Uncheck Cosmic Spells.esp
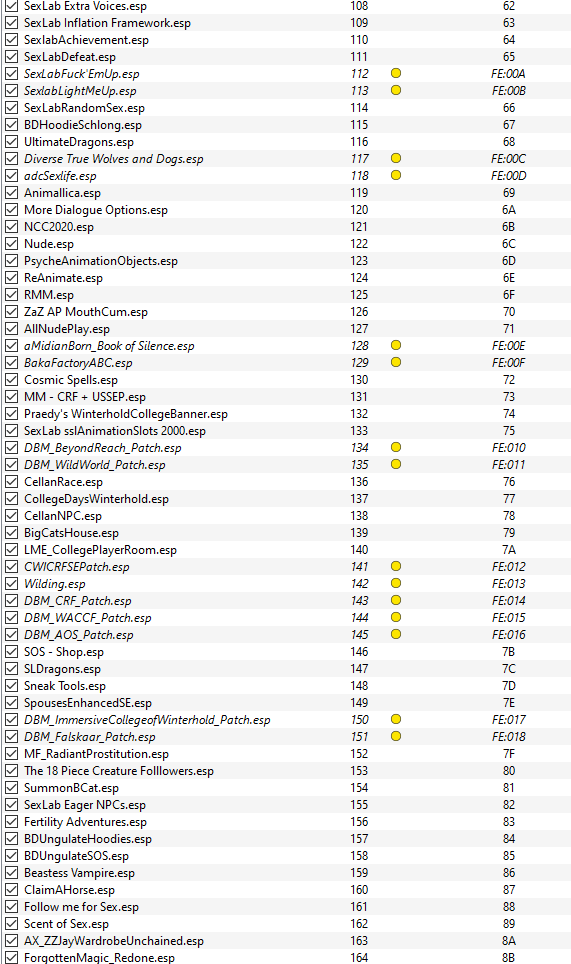 11,380
